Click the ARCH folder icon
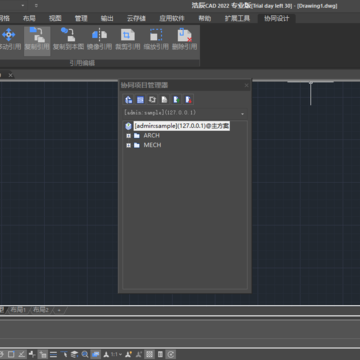Screen dimensions: 360x360 click(137, 136)
